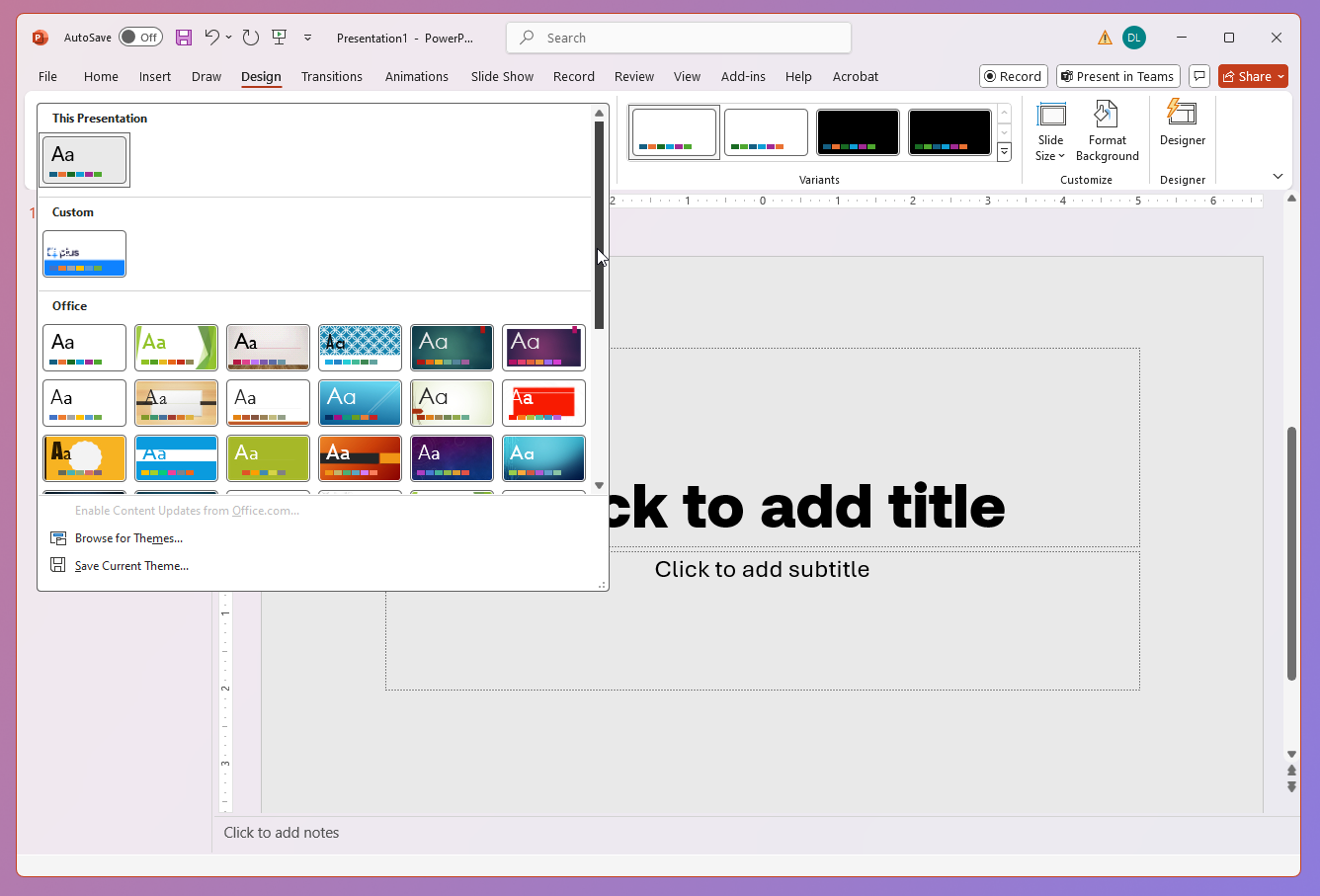1320x896 pixels.
Task: Click the Record button
Action: [1013, 76]
